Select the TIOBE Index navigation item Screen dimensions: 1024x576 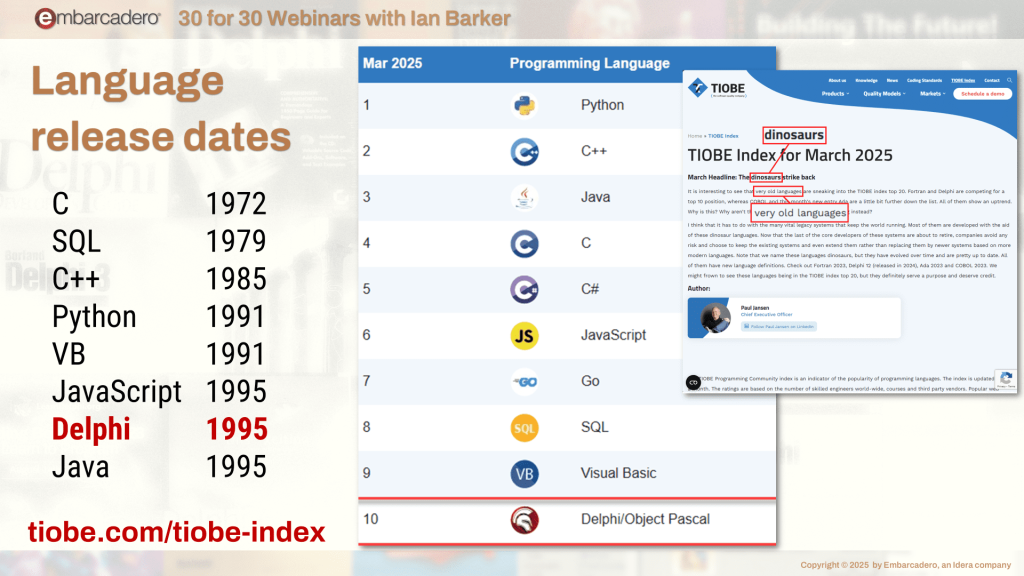(x=963, y=80)
